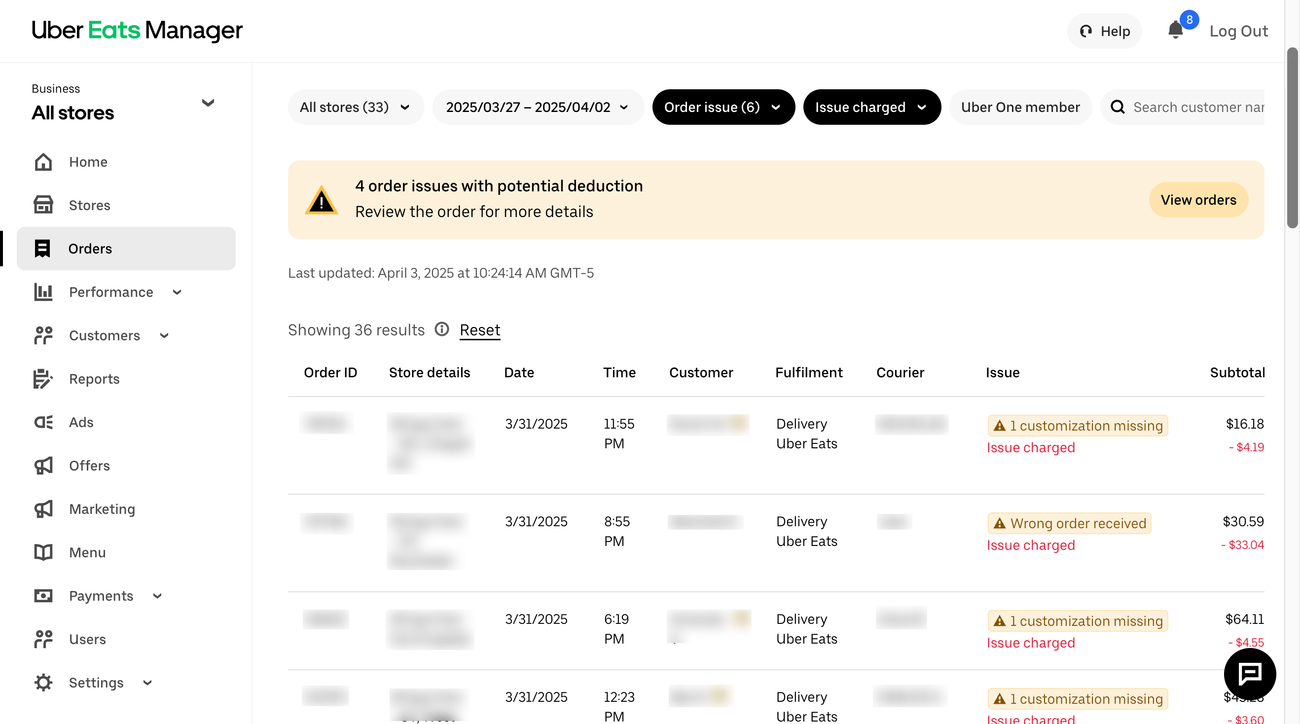Click the 1 customization missing tag on the 6:19 PM order
The image size is (1300, 724).
point(1077,621)
